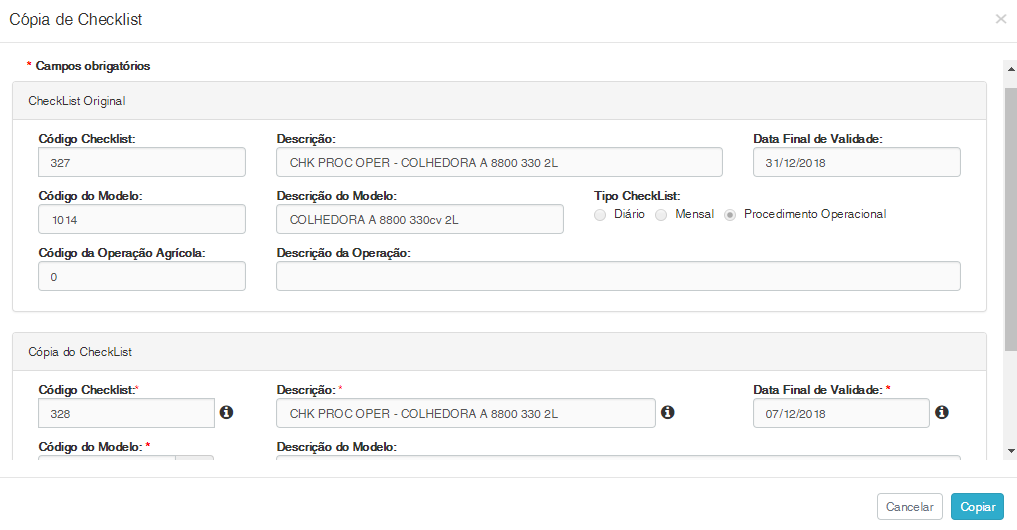Close the Cópia de Checklist dialog
The image size is (1017, 530).
pos(1000,19)
